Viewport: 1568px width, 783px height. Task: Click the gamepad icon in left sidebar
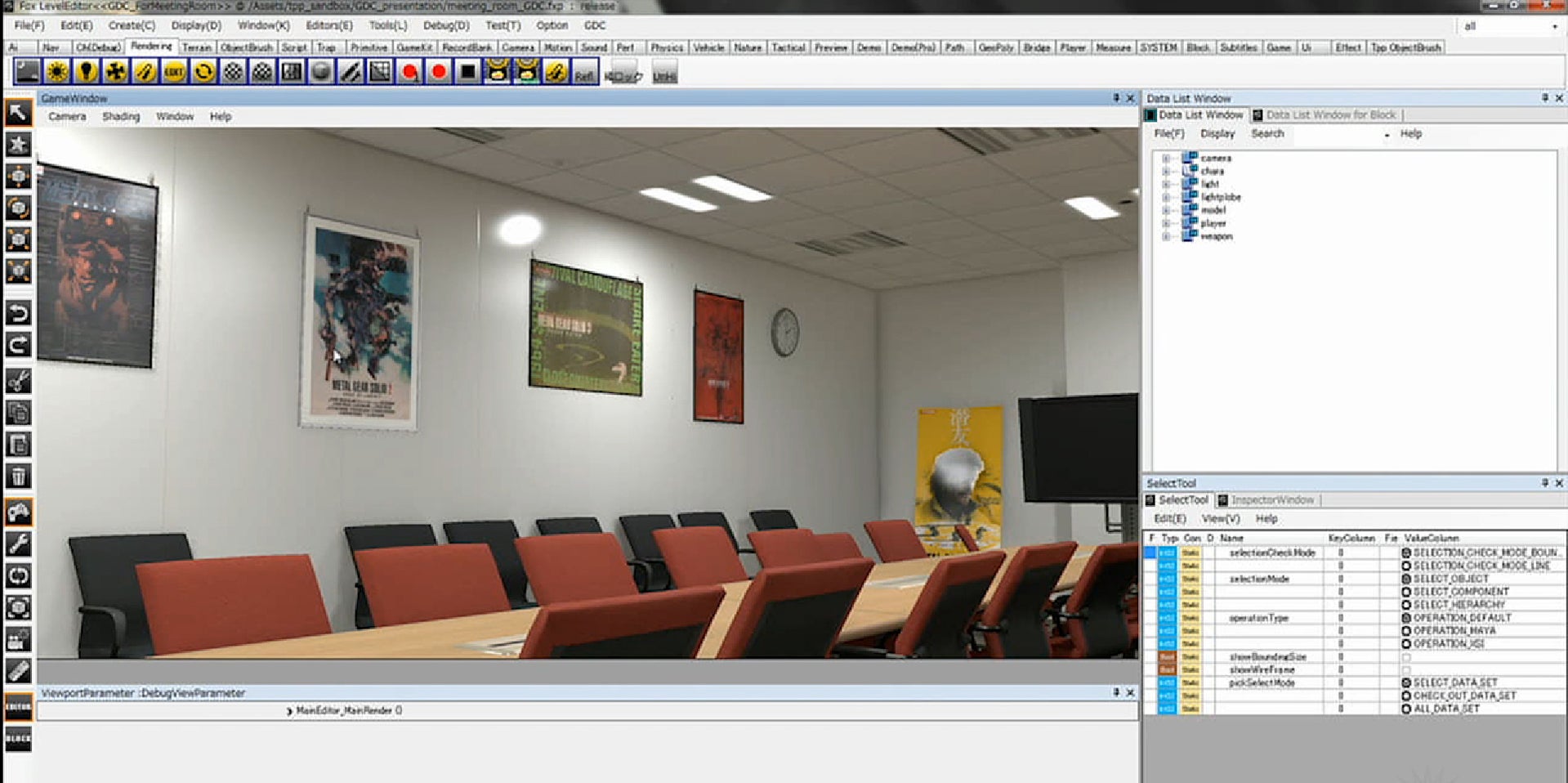pos(18,512)
